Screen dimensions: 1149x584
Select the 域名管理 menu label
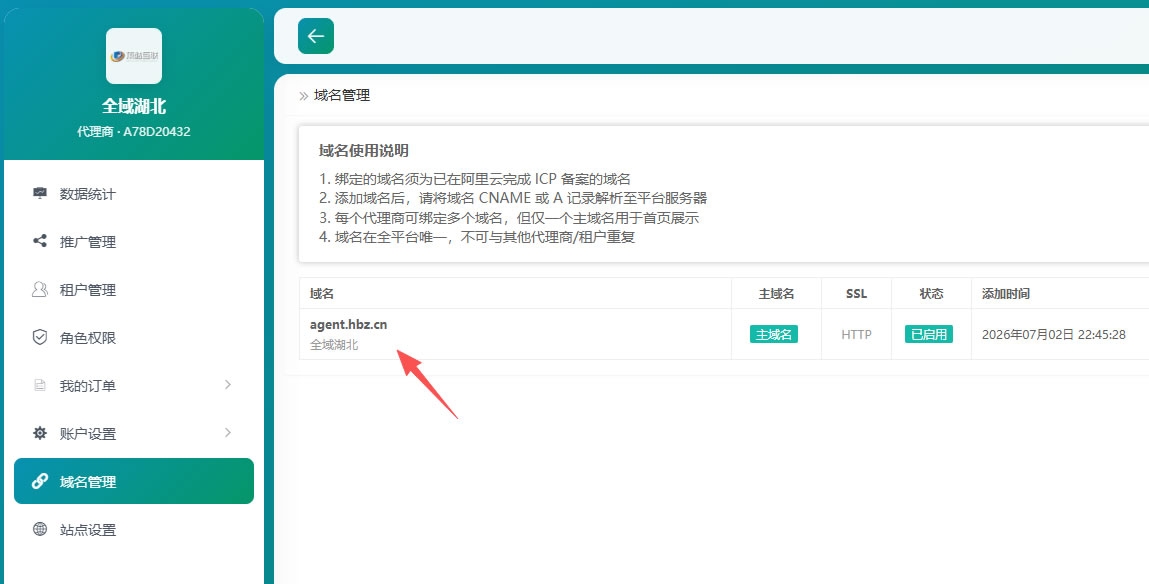88,482
